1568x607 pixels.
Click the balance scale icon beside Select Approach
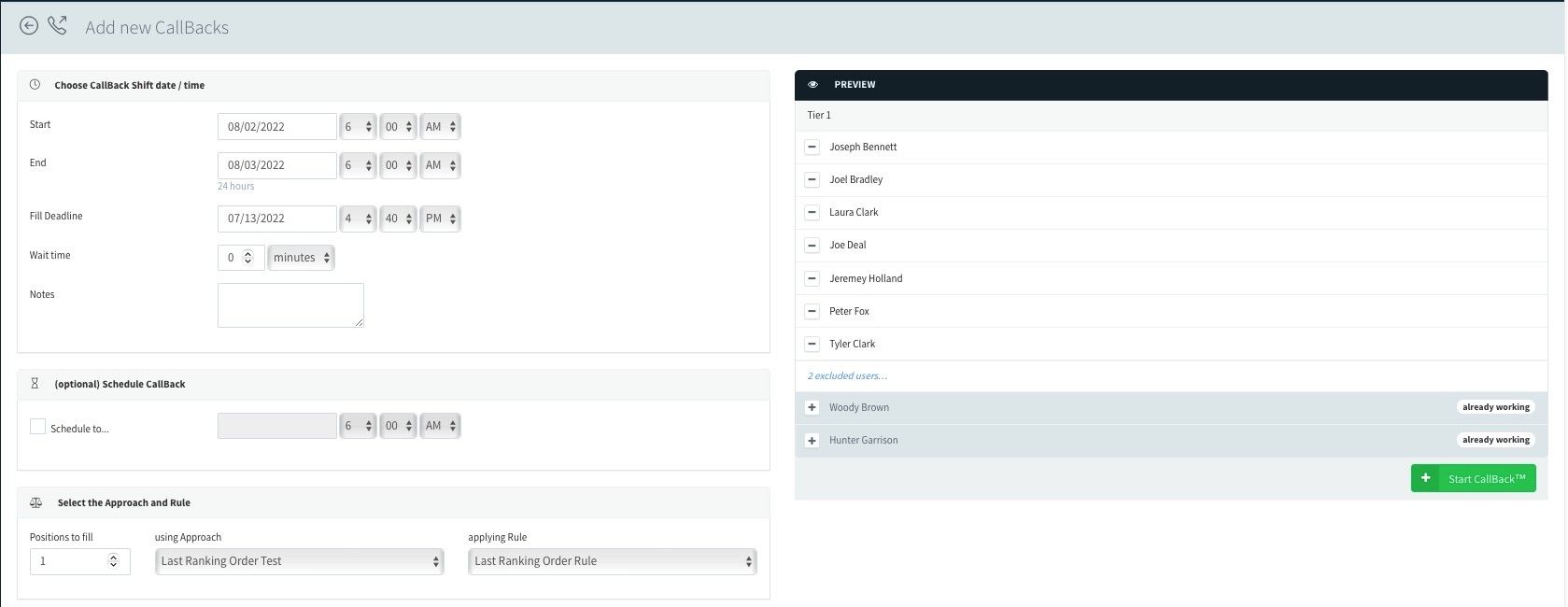tap(35, 502)
